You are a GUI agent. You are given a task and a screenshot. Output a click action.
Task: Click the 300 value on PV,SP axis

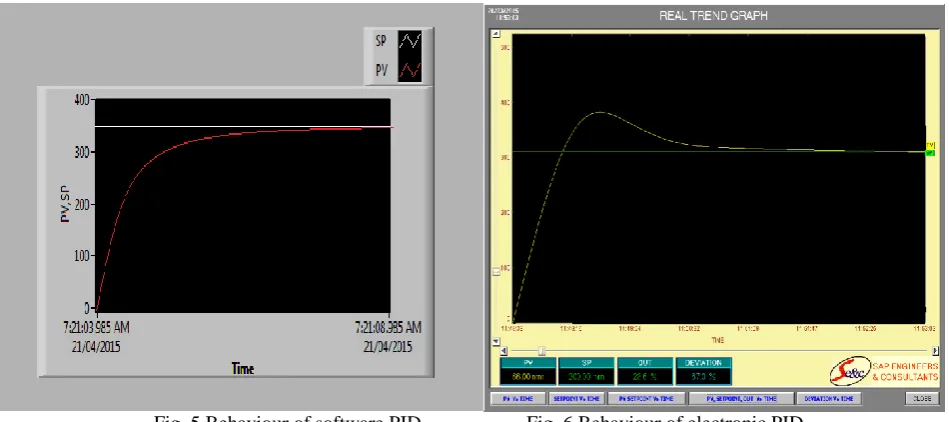[x=80, y=152]
